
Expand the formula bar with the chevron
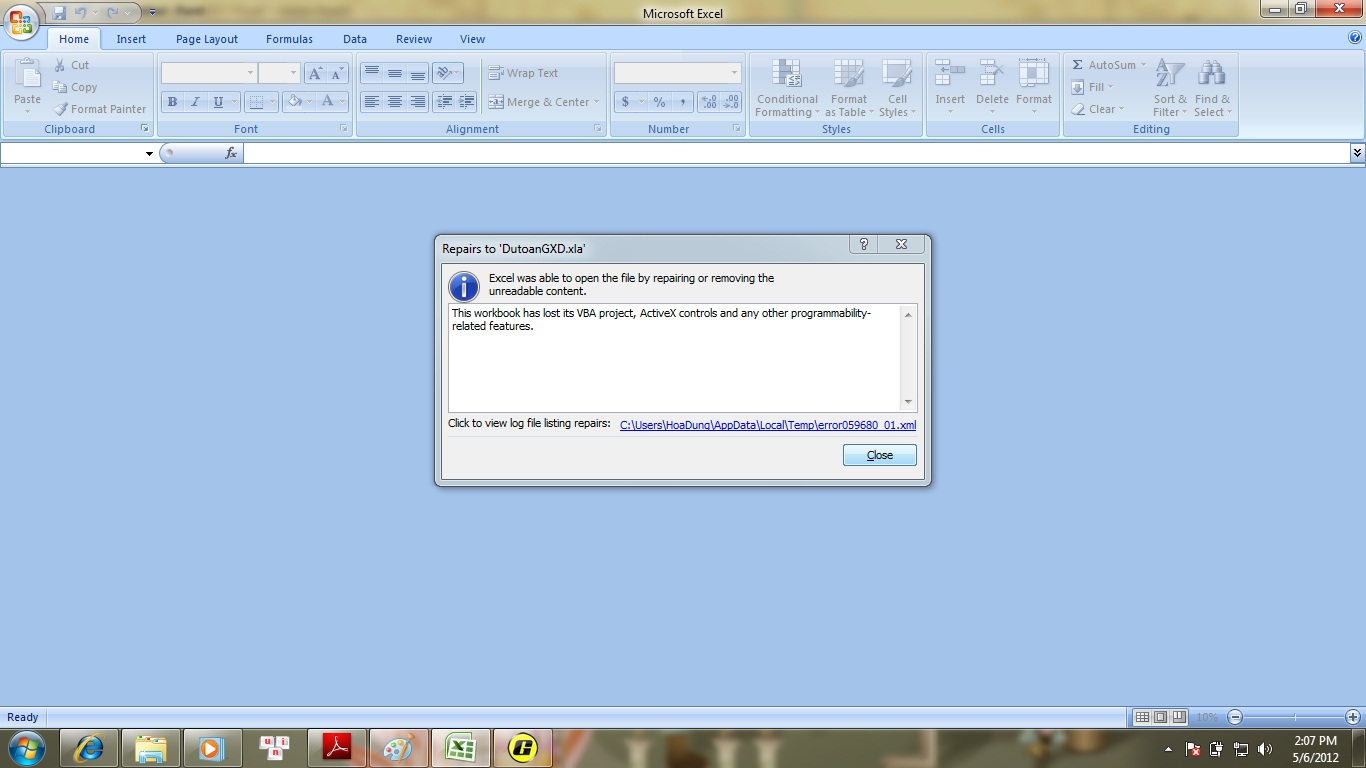pyautogui.click(x=1357, y=153)
